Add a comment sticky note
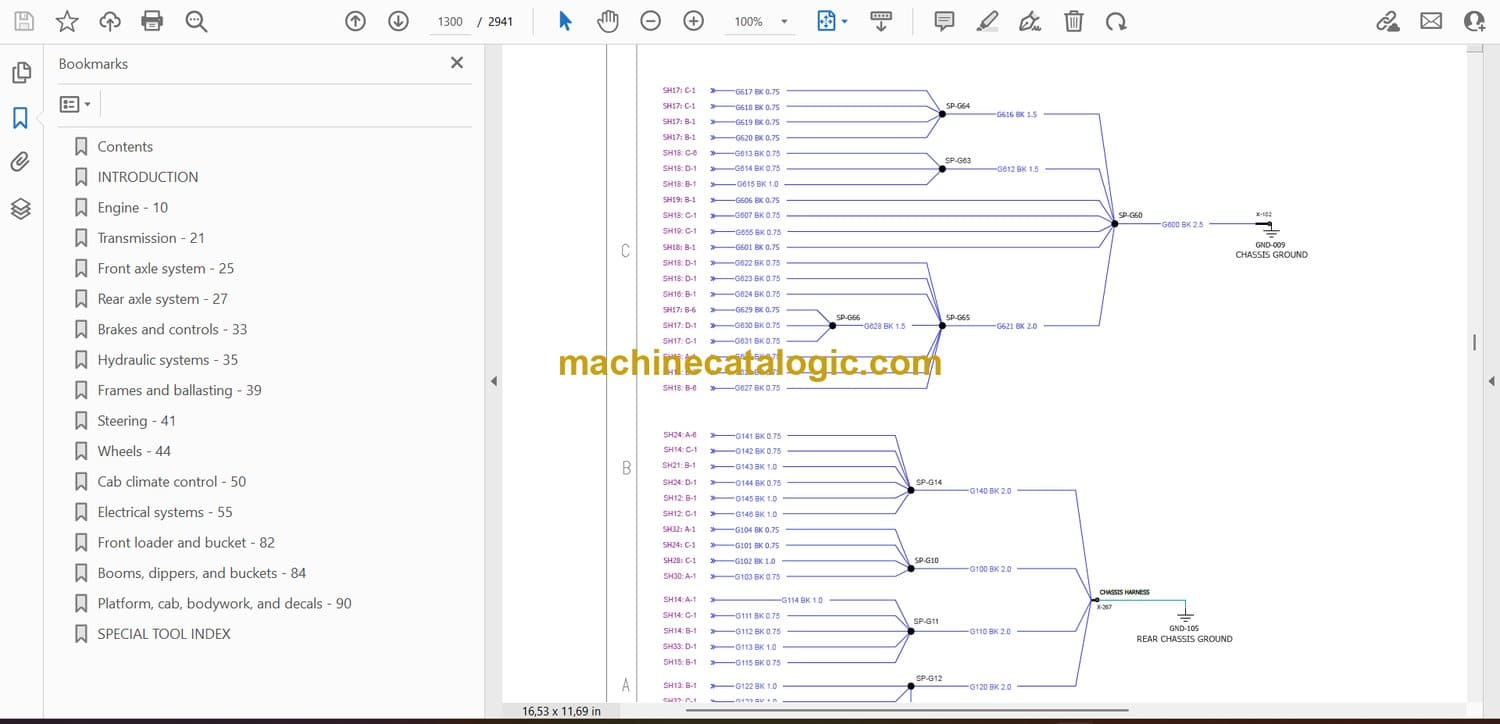The width and height of the screenshot is (1500, 724). pyautogui.click(x=944, y=21)
